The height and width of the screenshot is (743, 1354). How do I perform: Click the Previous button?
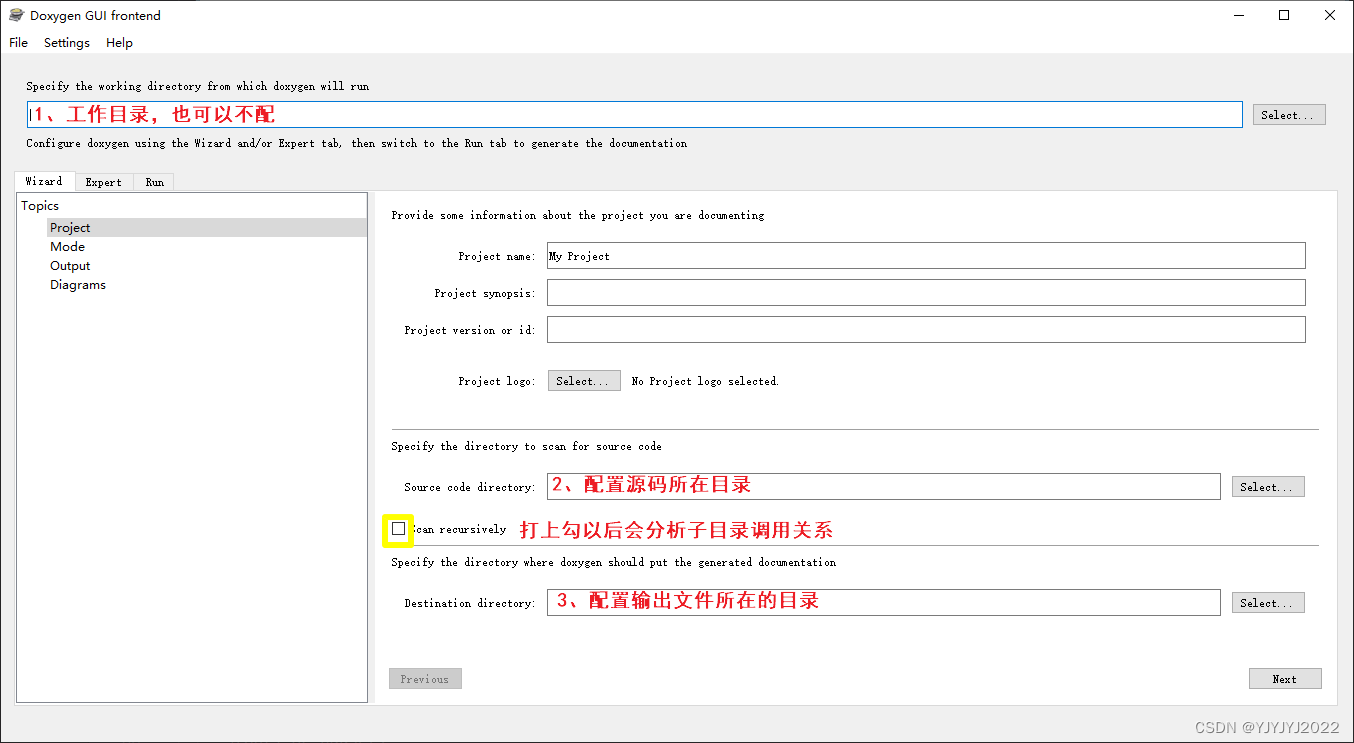click(x=425, y=678)
